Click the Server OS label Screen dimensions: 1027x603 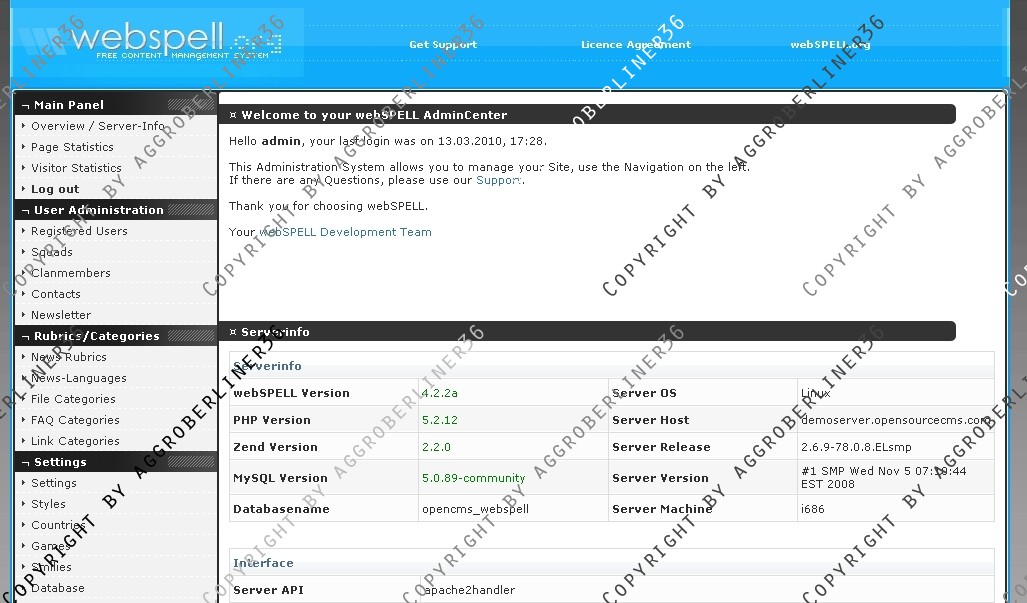pyautogui.click(x=644, y=393)
